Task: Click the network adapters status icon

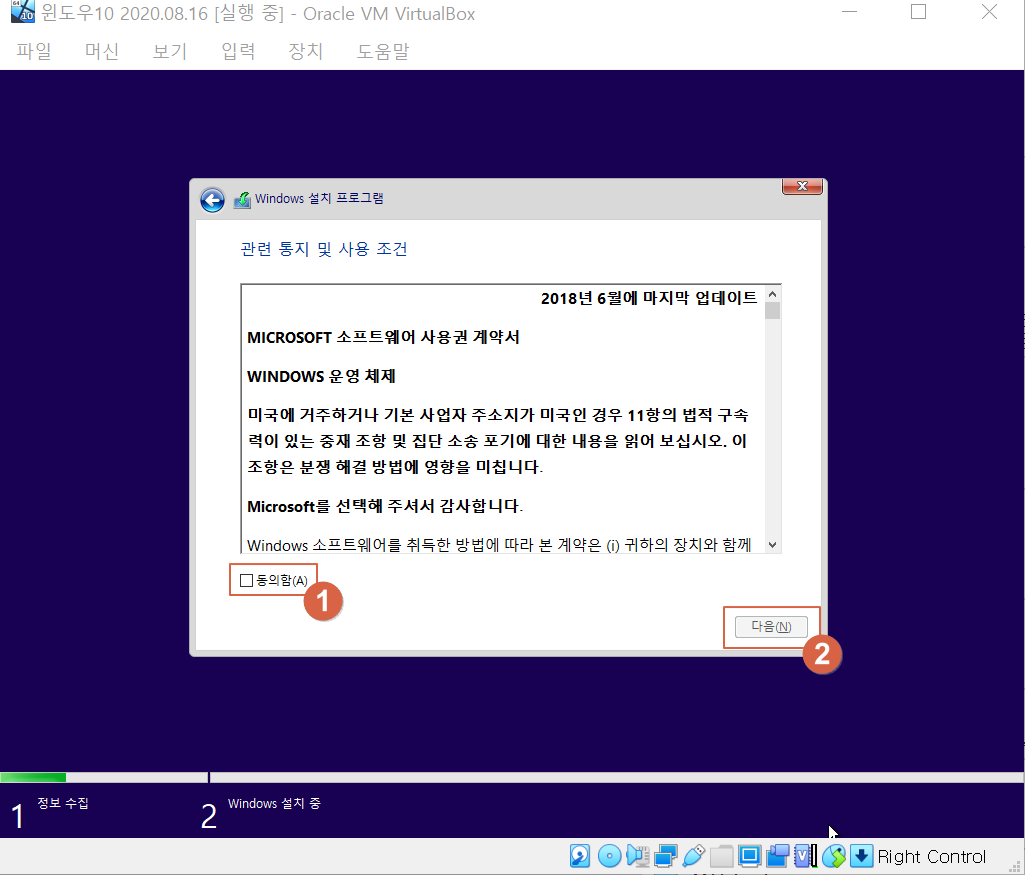Action: coord(665,856)
